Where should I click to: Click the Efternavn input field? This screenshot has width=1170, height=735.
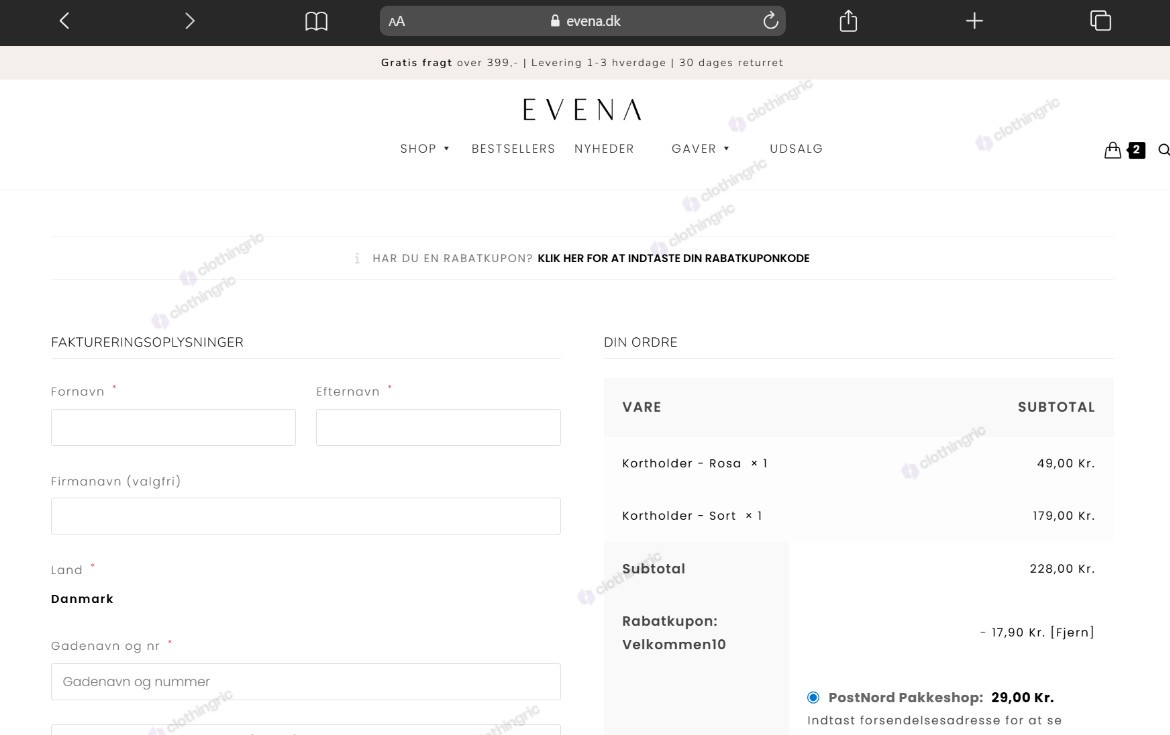pyautogui.click(x=438, y=428)
